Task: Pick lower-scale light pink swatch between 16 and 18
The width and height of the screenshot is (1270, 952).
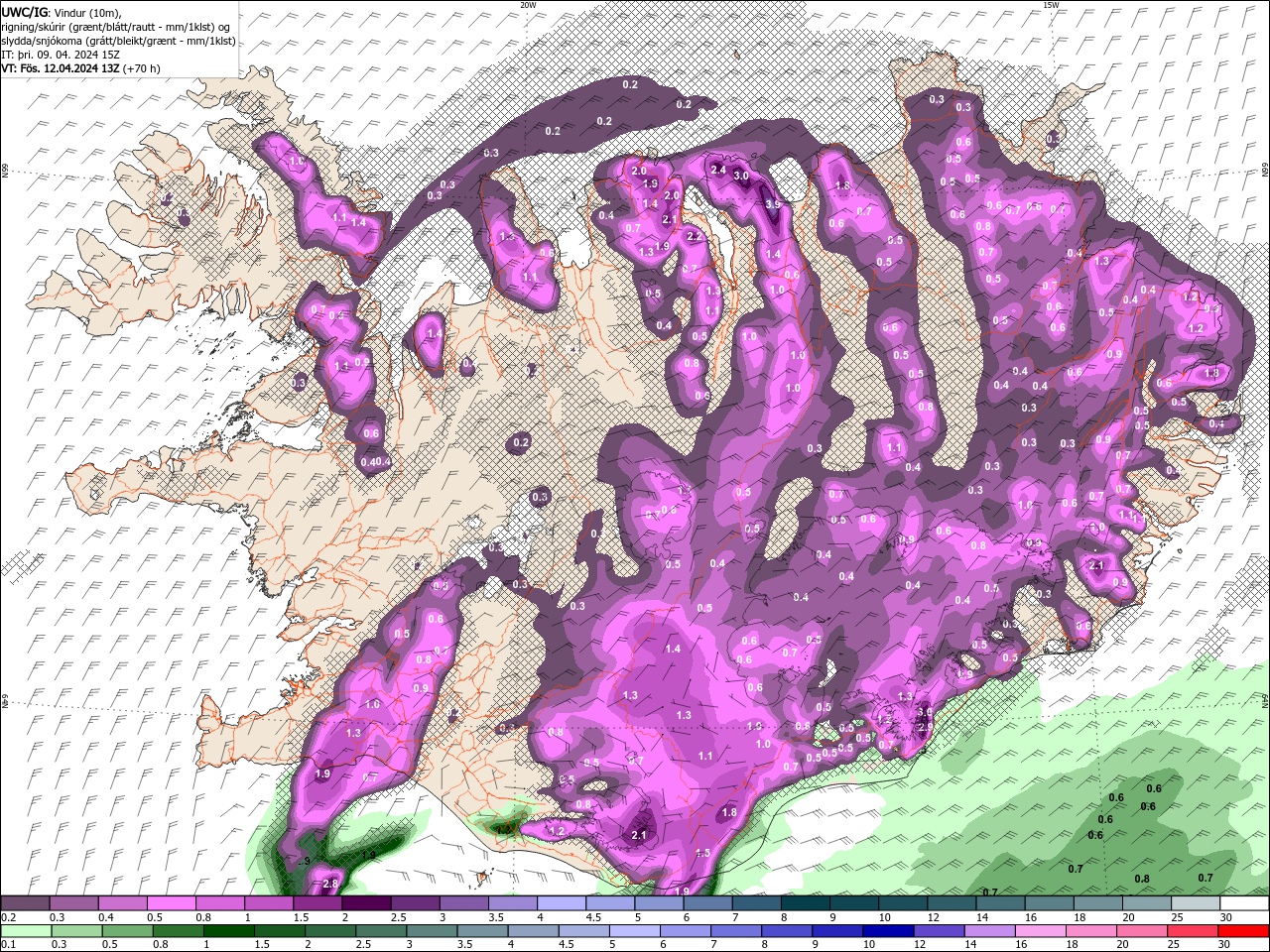Action: (1042, 931)
